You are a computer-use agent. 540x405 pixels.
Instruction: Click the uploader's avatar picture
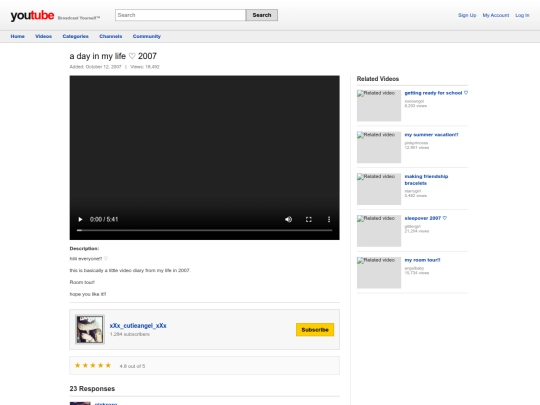pyautogui.click(x=90, y=329)
